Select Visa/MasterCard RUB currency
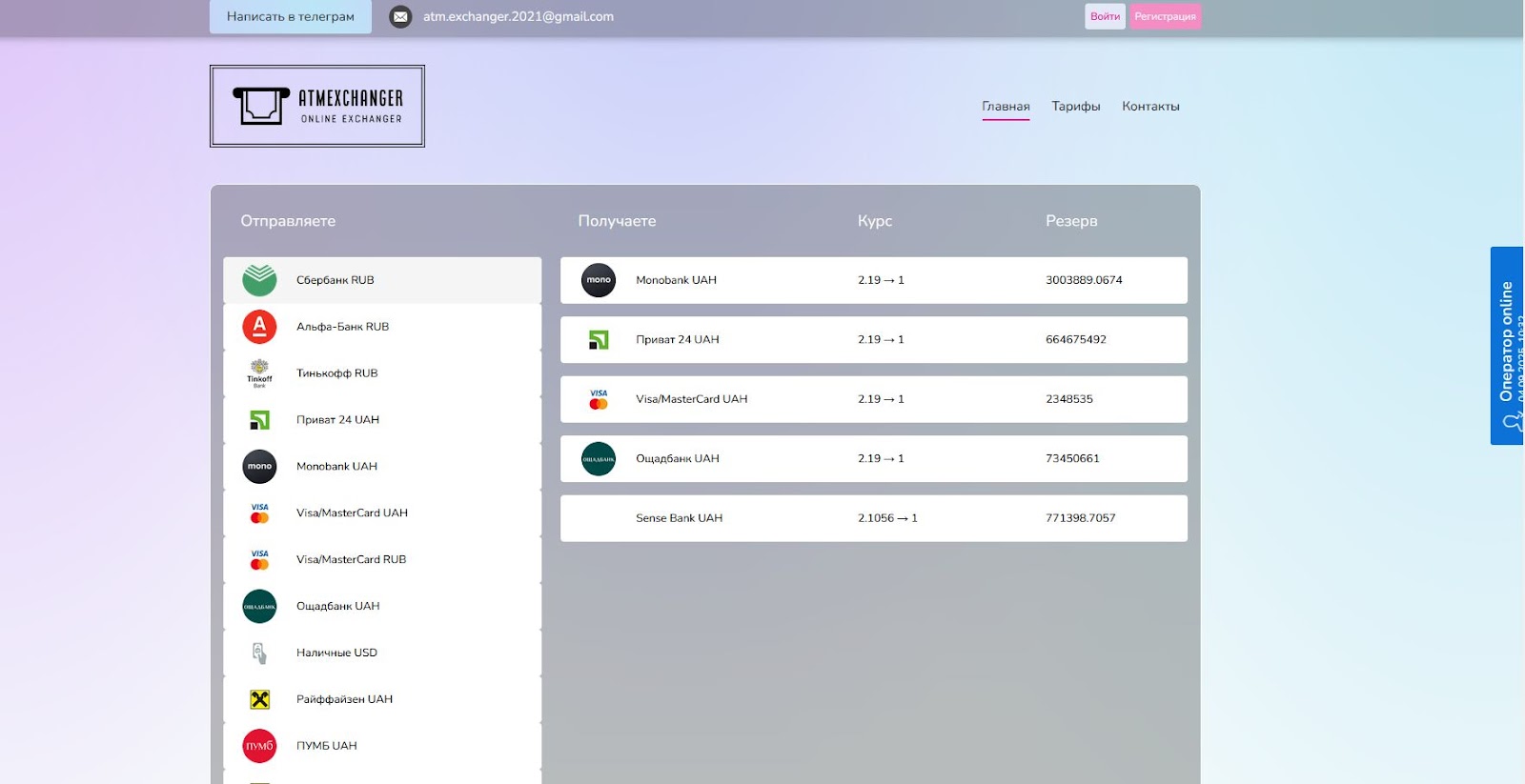The height and width of the screenshot is (784, 1525). 382,560
